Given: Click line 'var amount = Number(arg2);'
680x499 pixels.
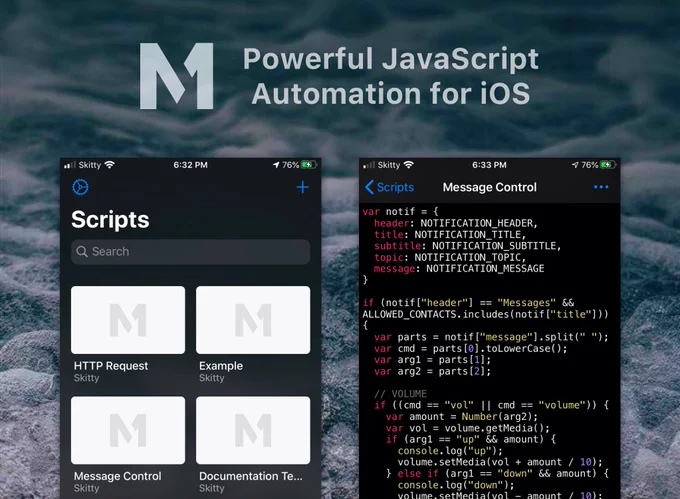Looking at the screenshot, I should click(461, 417).
